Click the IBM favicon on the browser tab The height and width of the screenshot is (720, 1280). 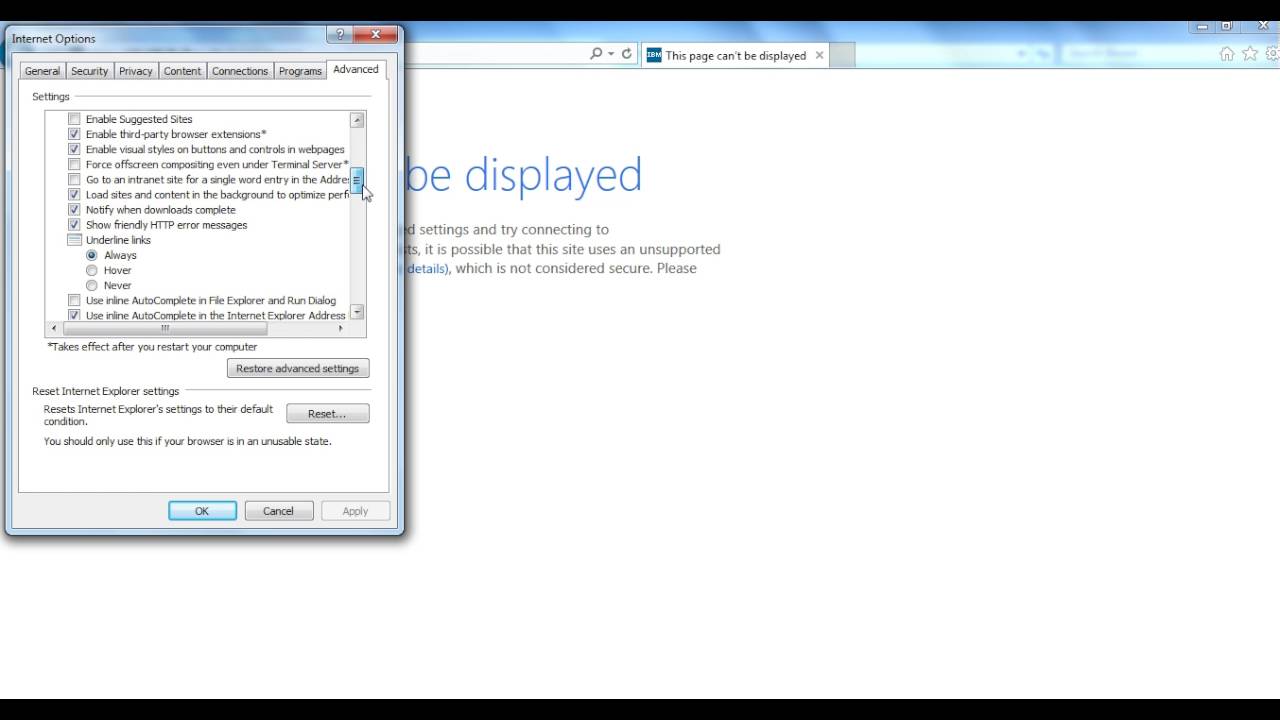654,55
